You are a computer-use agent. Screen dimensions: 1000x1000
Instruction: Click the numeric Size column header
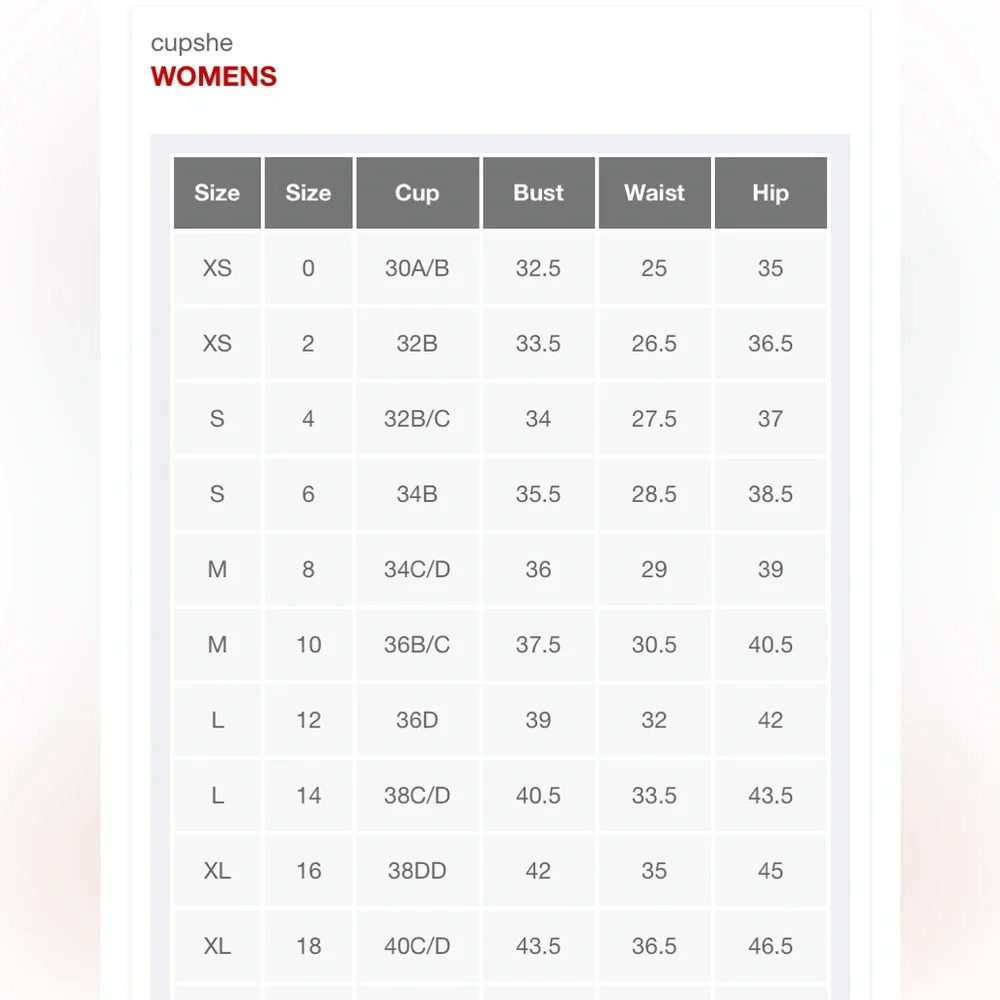tap(309, 193)
